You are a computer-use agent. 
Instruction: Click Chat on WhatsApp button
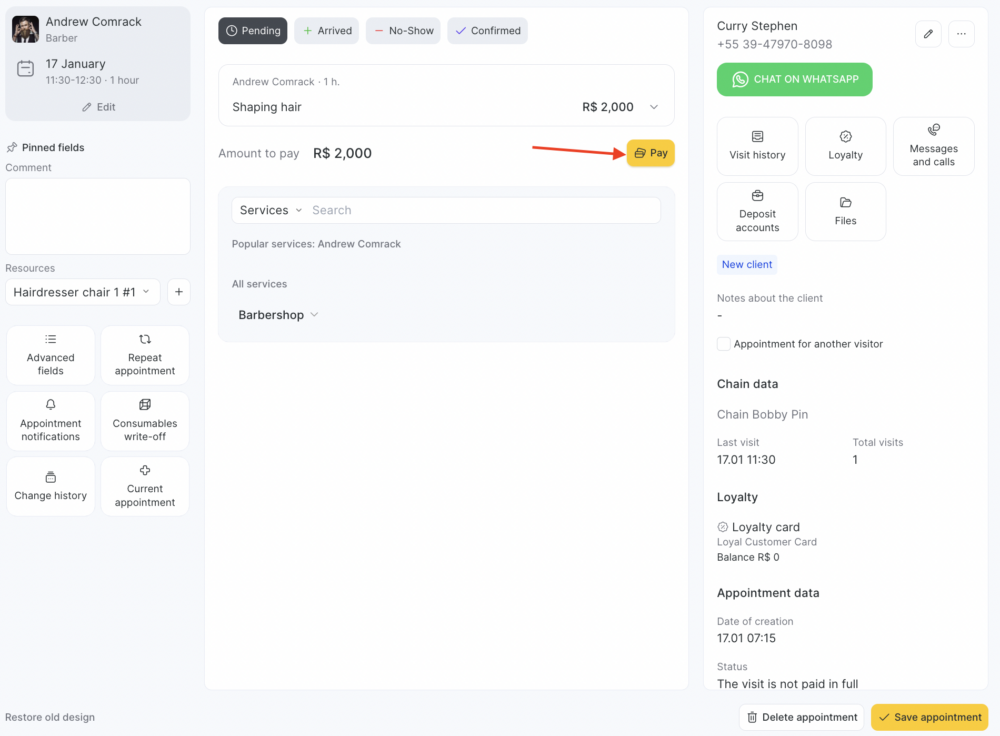tap(795, 80)
